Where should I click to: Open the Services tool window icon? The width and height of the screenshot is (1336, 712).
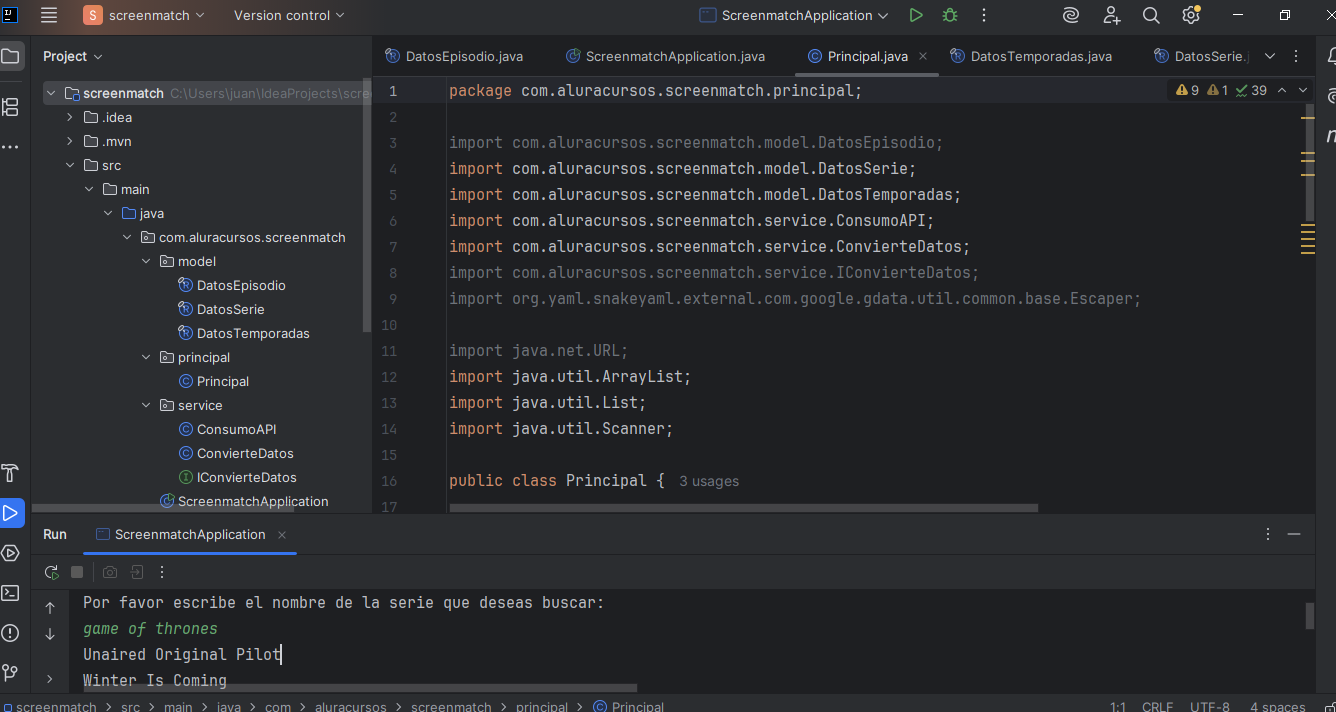click(11, 553)
